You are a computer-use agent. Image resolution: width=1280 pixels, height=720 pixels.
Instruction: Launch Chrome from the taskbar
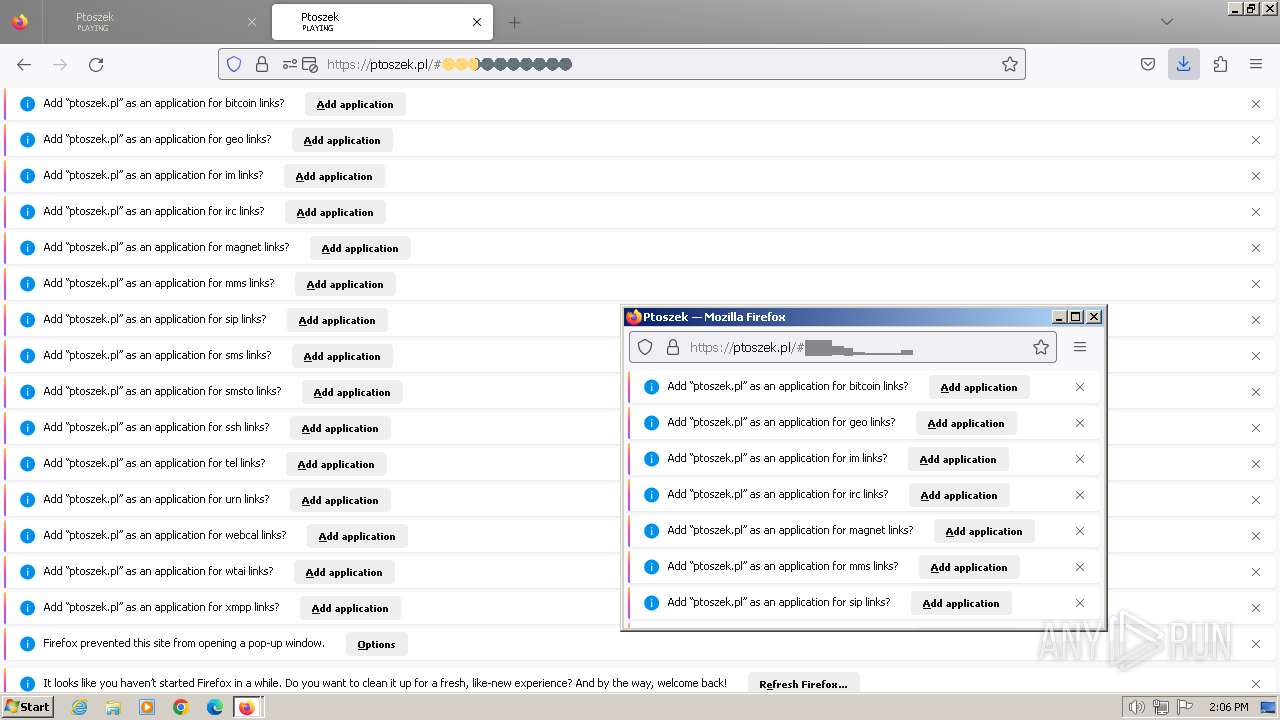(181, 707)
